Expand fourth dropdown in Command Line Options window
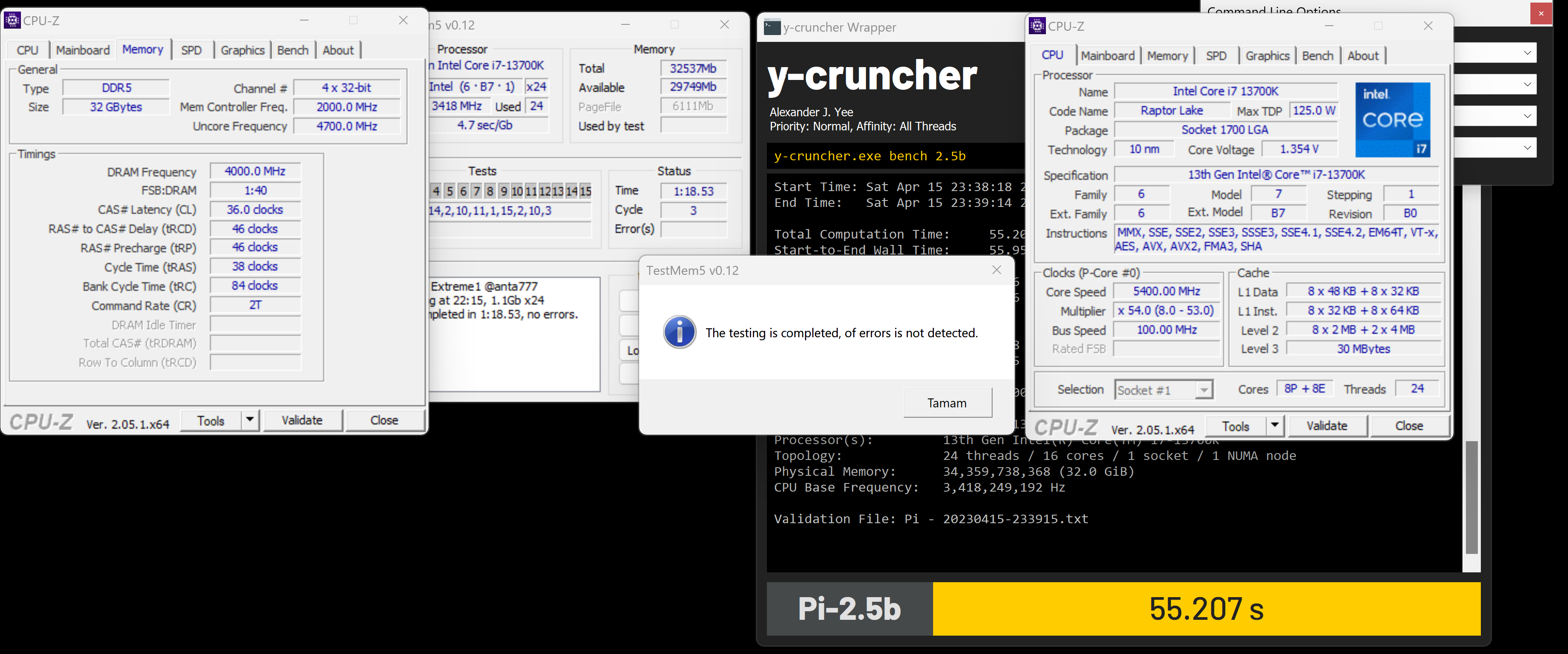 1527,147
